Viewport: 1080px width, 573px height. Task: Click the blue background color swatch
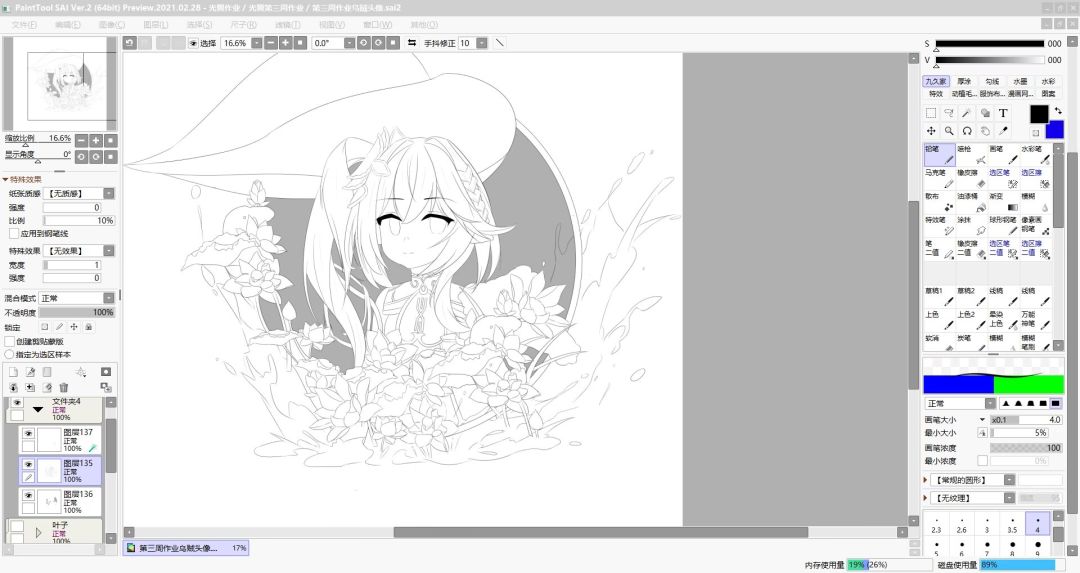pos(1055,129)
